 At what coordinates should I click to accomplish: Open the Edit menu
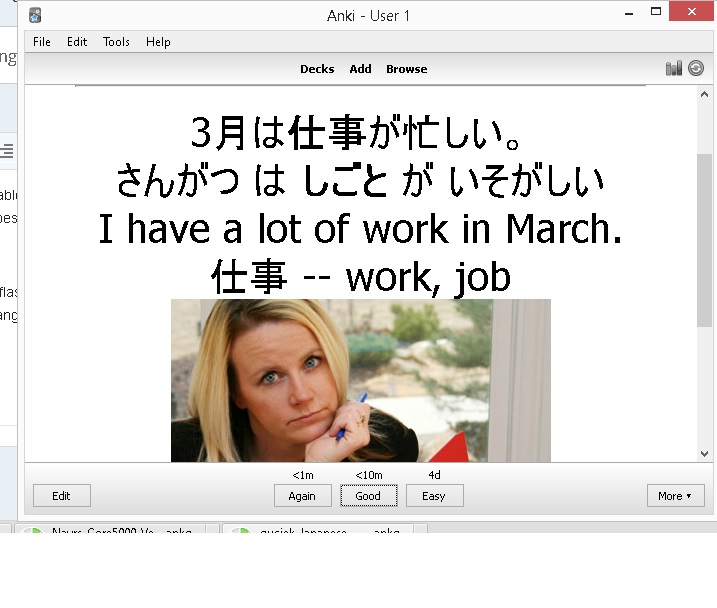tap(77, 42)
